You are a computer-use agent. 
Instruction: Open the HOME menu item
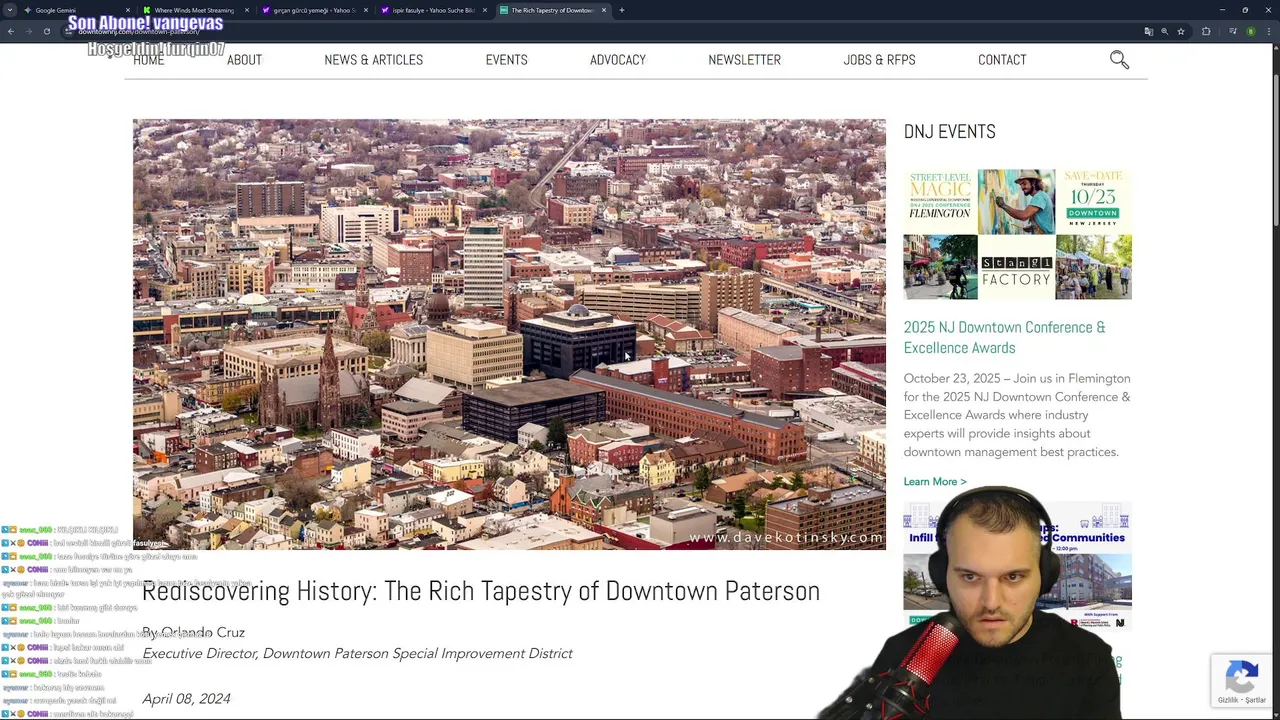click(x=148, y=60)
